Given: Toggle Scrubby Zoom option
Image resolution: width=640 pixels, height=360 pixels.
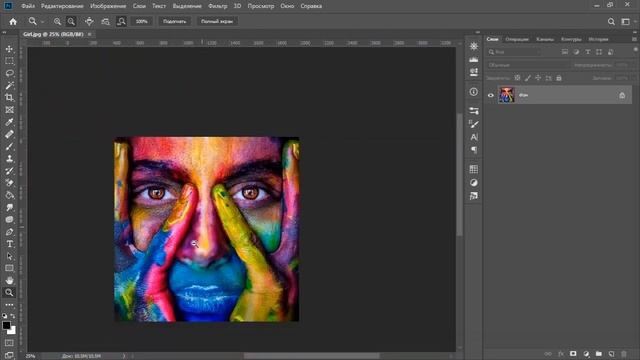Looking at the screenshot, I should point(121,22).
